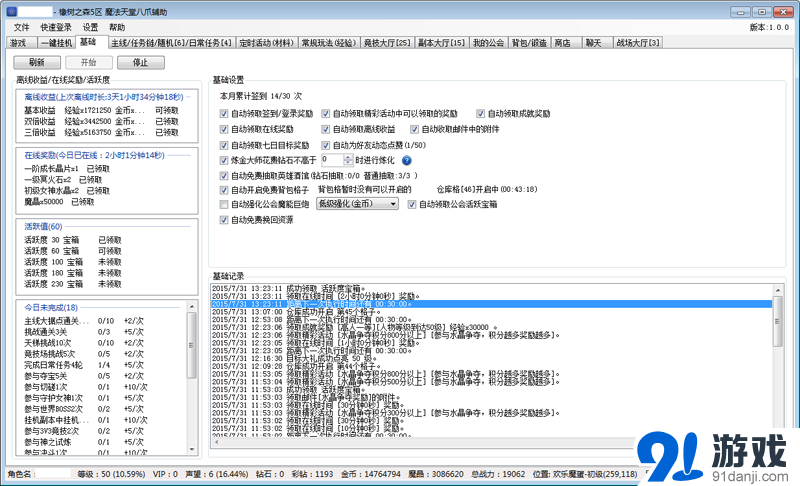
Task: Toggle 自动领取成就奖励 checkbox
Action: [480, 114]
